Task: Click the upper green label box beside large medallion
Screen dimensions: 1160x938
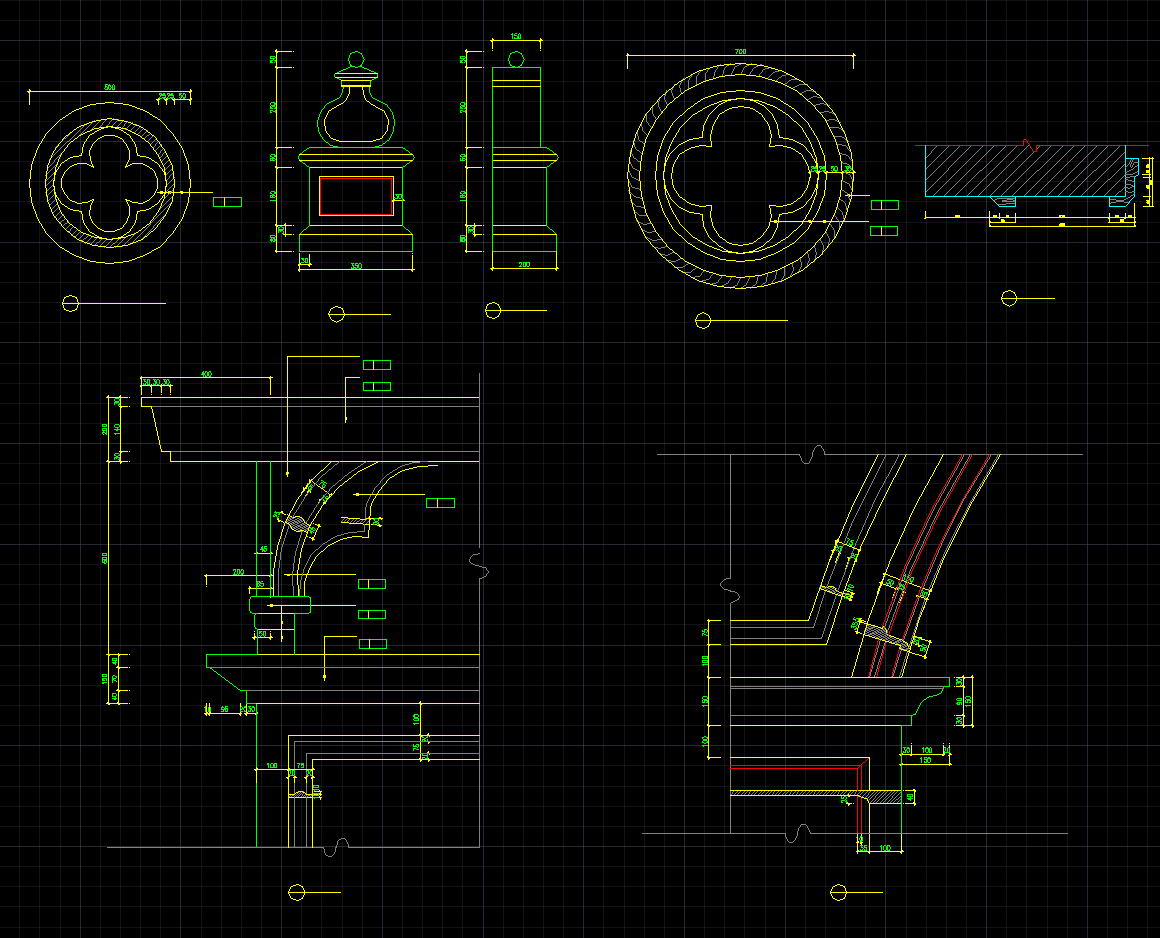Action: pyautogui.click(x=883, y=205)
